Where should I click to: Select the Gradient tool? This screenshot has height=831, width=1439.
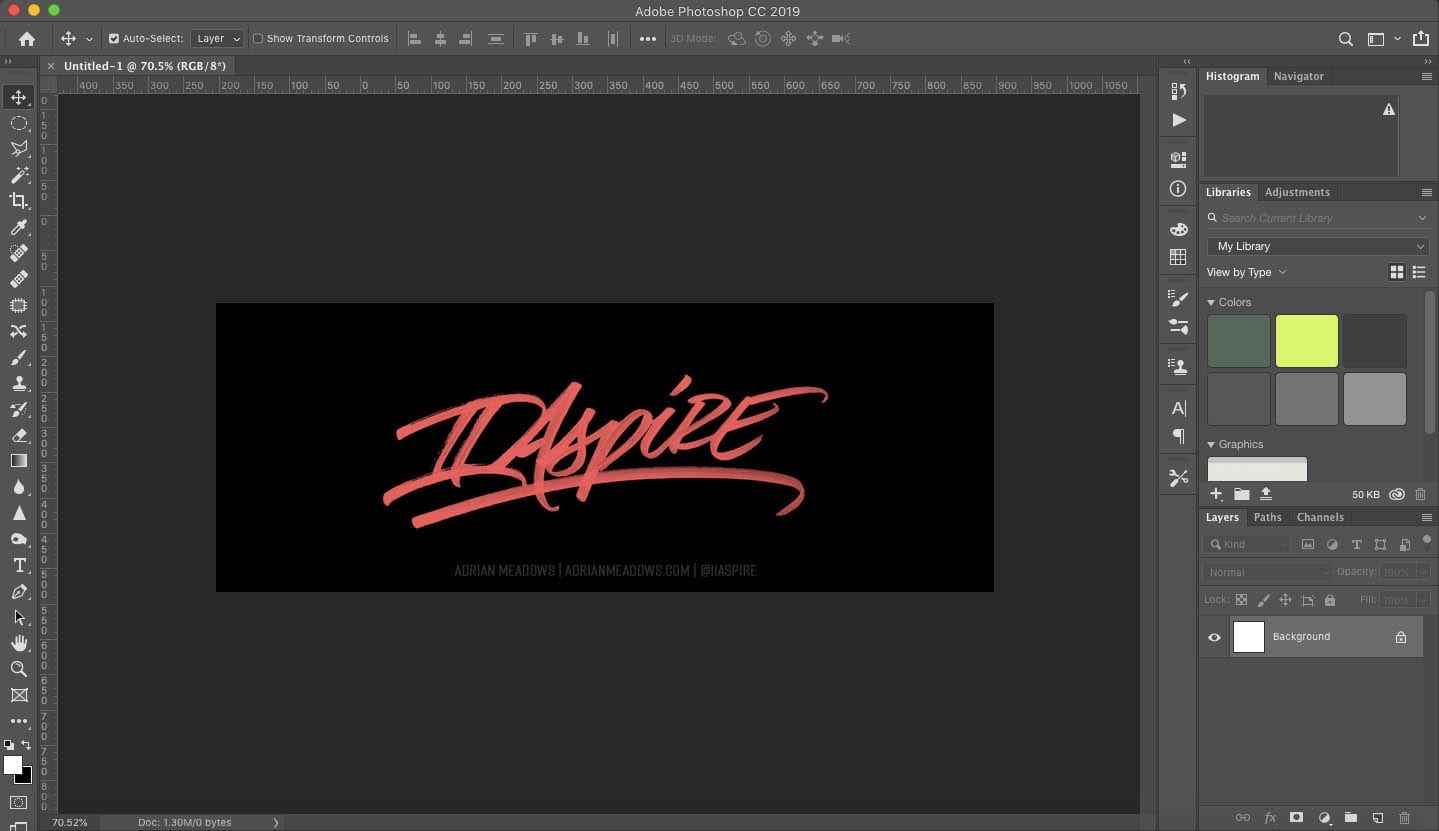click(19, 461)
